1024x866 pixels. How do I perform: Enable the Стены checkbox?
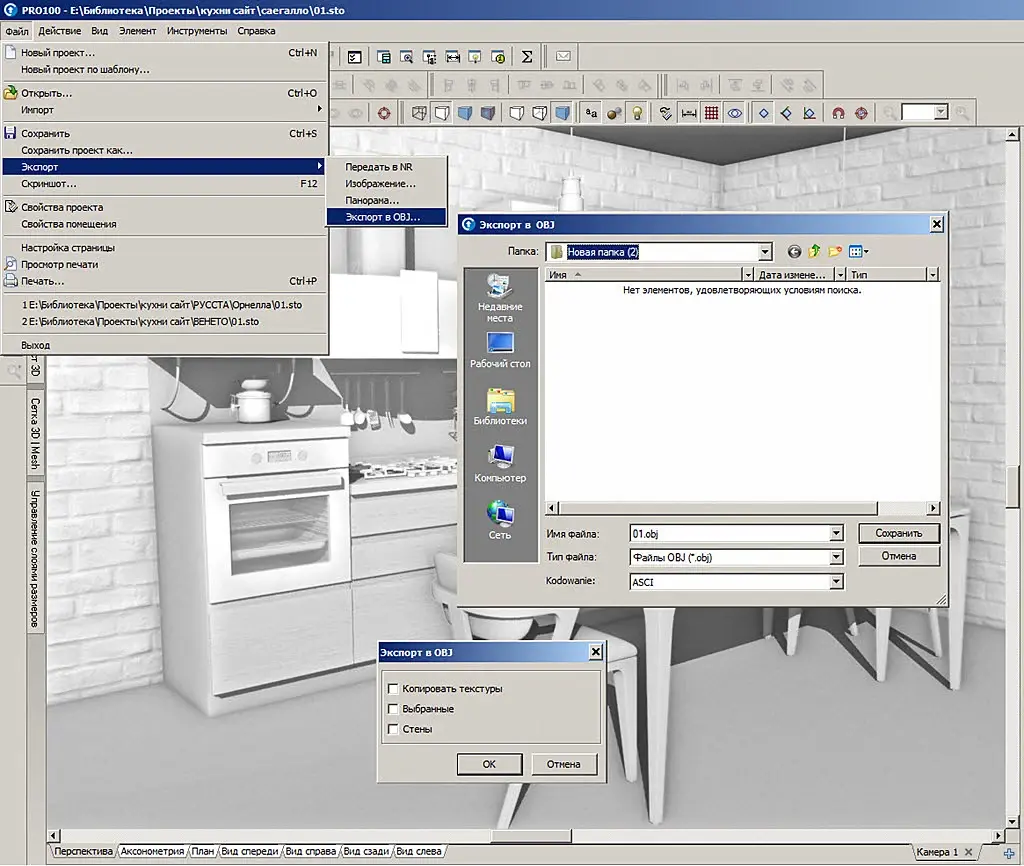[x=393, y=729]
